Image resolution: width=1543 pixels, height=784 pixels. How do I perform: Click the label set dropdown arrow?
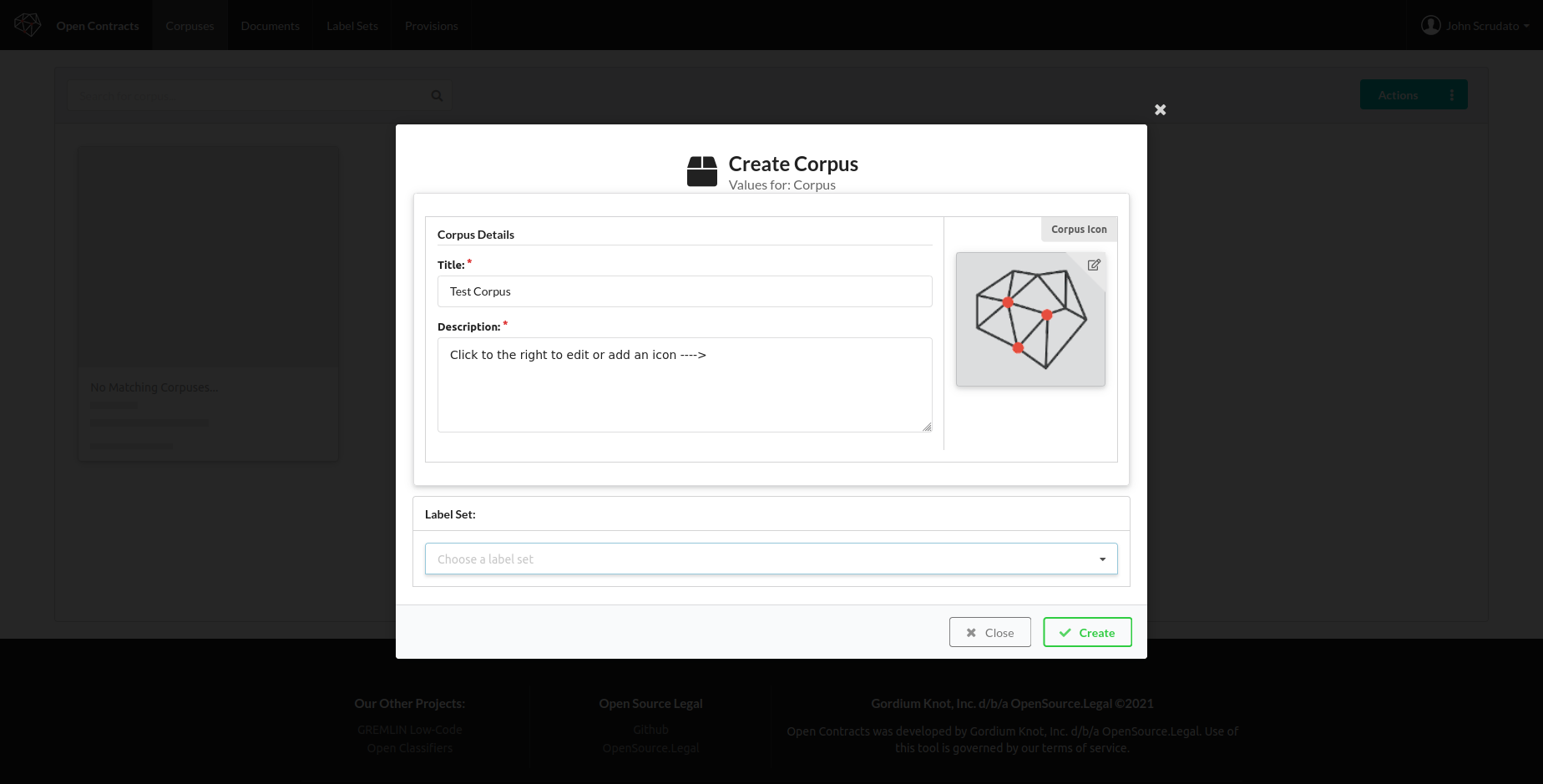[1102, 559]
